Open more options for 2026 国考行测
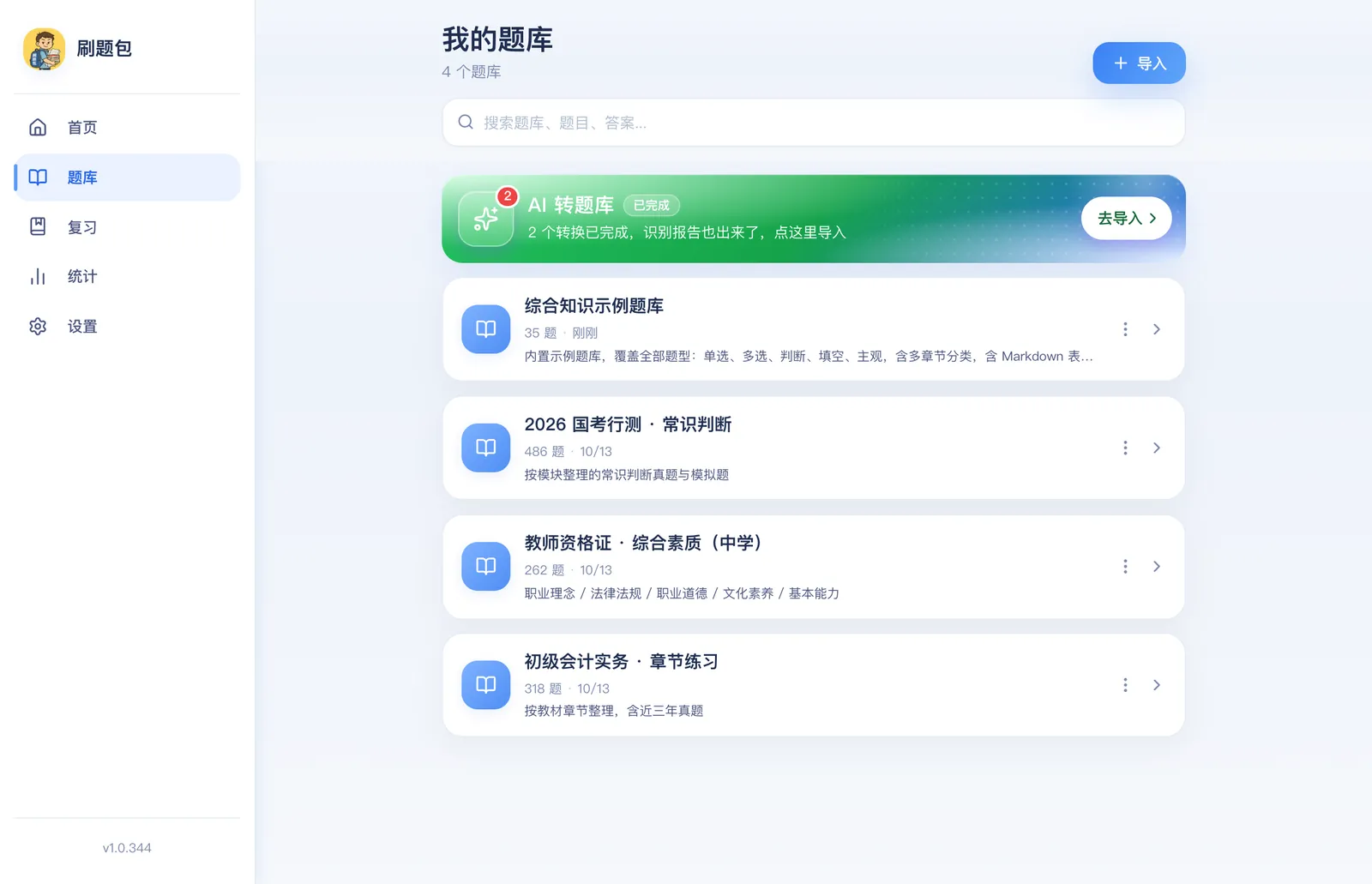This screenshot has height=884, width=1372. point(1125,448)
